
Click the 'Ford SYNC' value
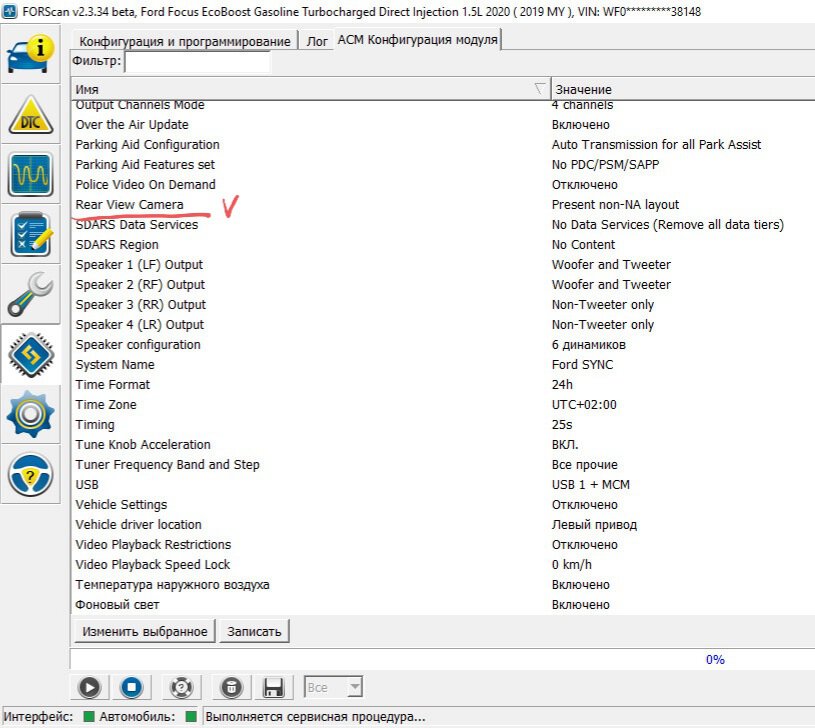[583, 365]
